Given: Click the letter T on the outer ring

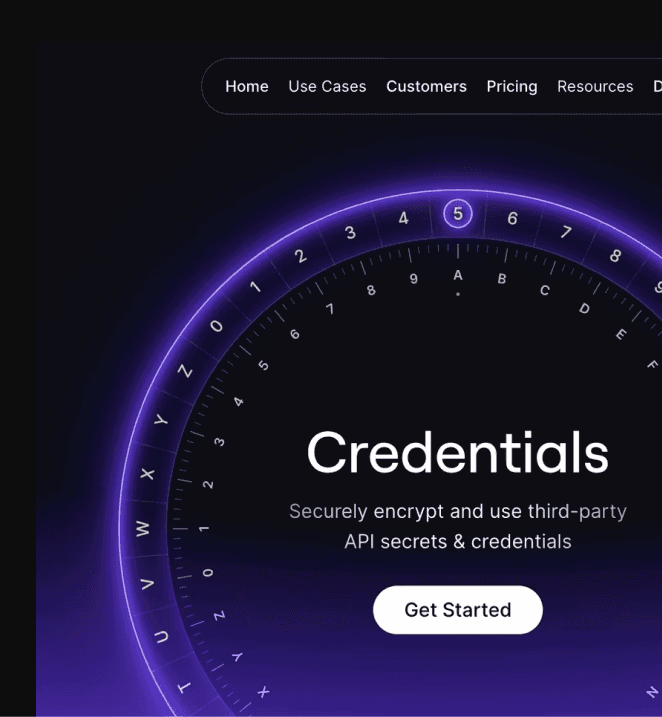Looking at the screenshot, I should [x=184, y=687].
